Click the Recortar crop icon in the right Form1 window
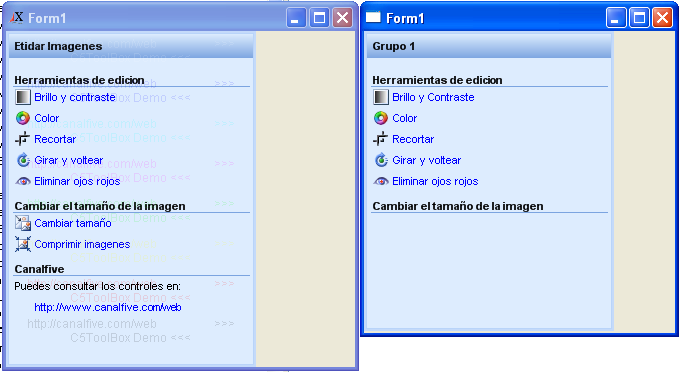The width and height of the screenshot is (680, 372). click(381, 139)
